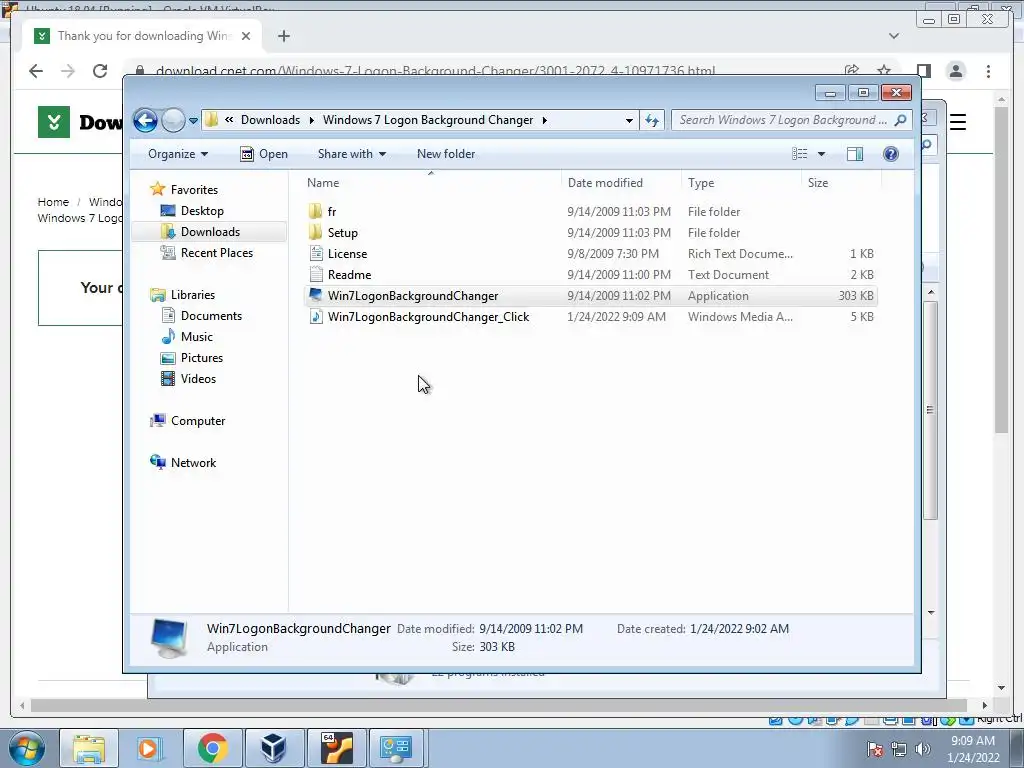Click the address bar folder icon
Screen dimensions: 1024x768
[x=211, y=120]
